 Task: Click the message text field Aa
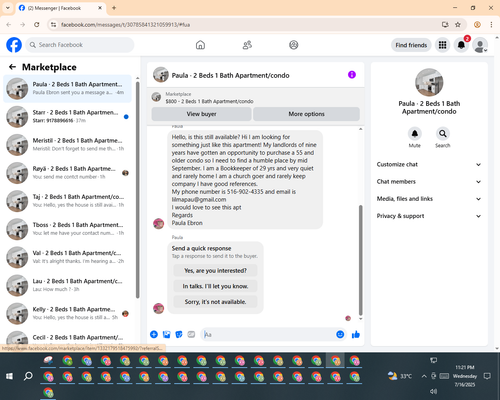[x=268, y=334]
